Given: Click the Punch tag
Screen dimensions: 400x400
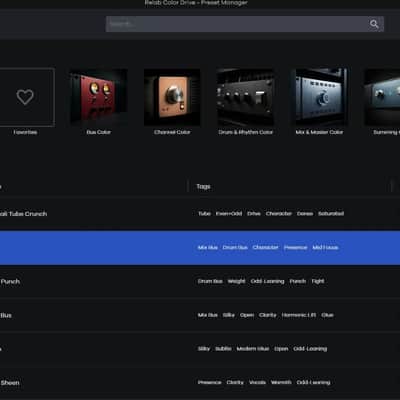Looking at the screenshot, I should click(x=298, y=281).
